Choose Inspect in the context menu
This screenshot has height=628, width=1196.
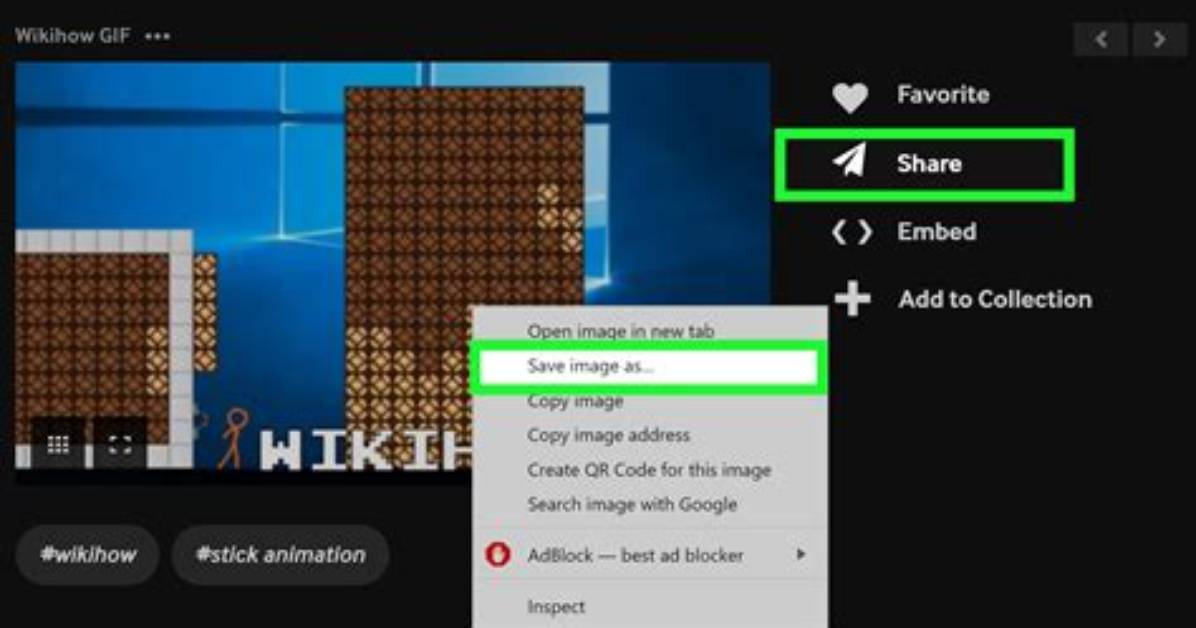649,607
